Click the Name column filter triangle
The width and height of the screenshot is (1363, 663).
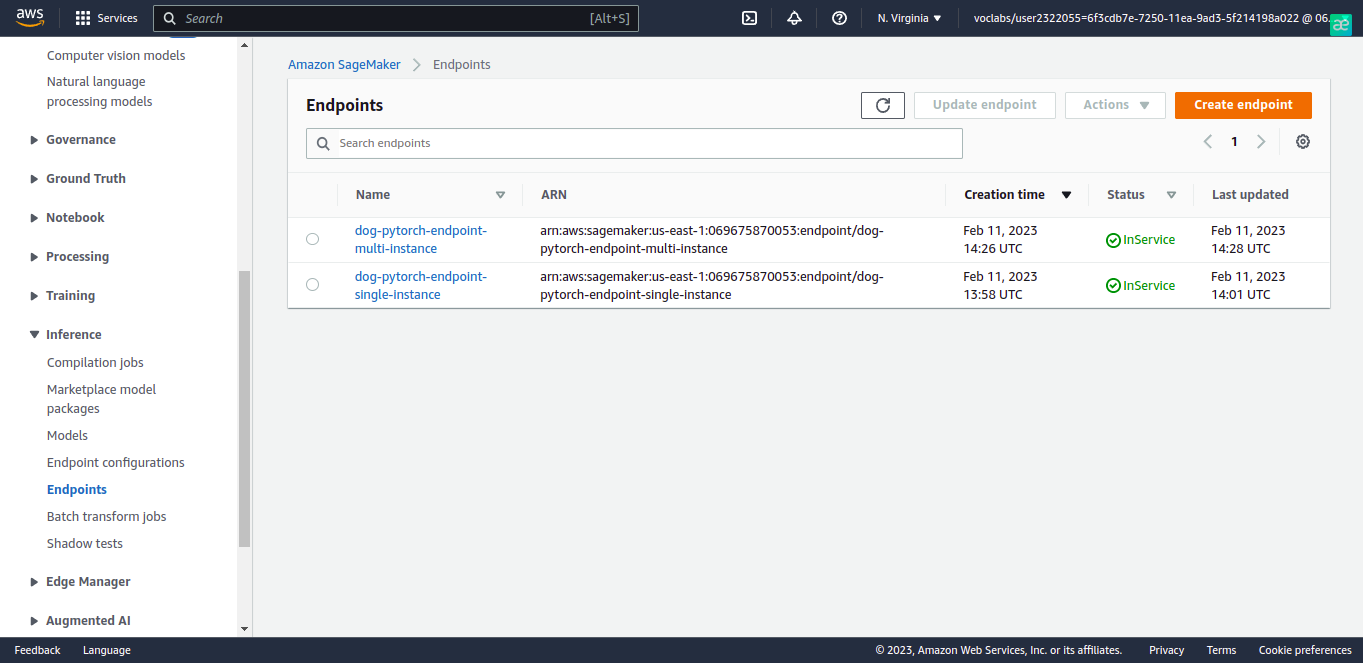500,195
